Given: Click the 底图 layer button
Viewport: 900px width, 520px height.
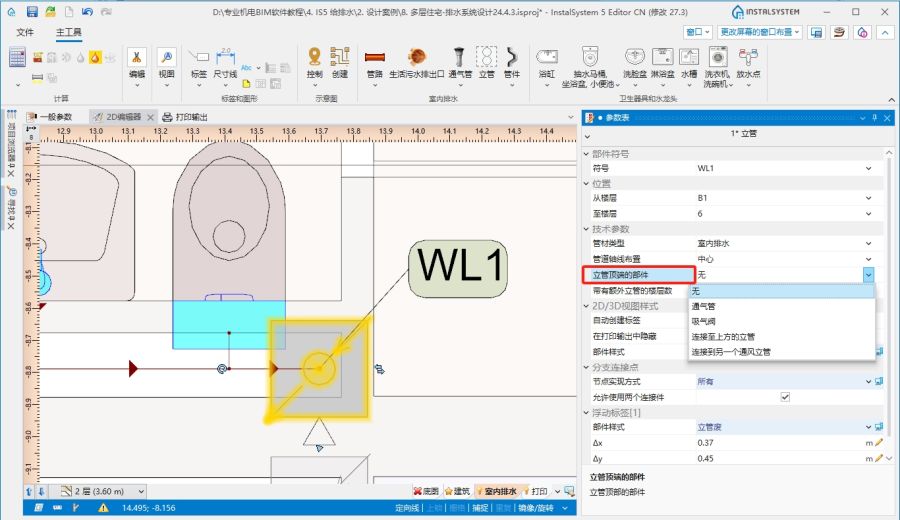Looking at the screenshot, I should (425, 491).
